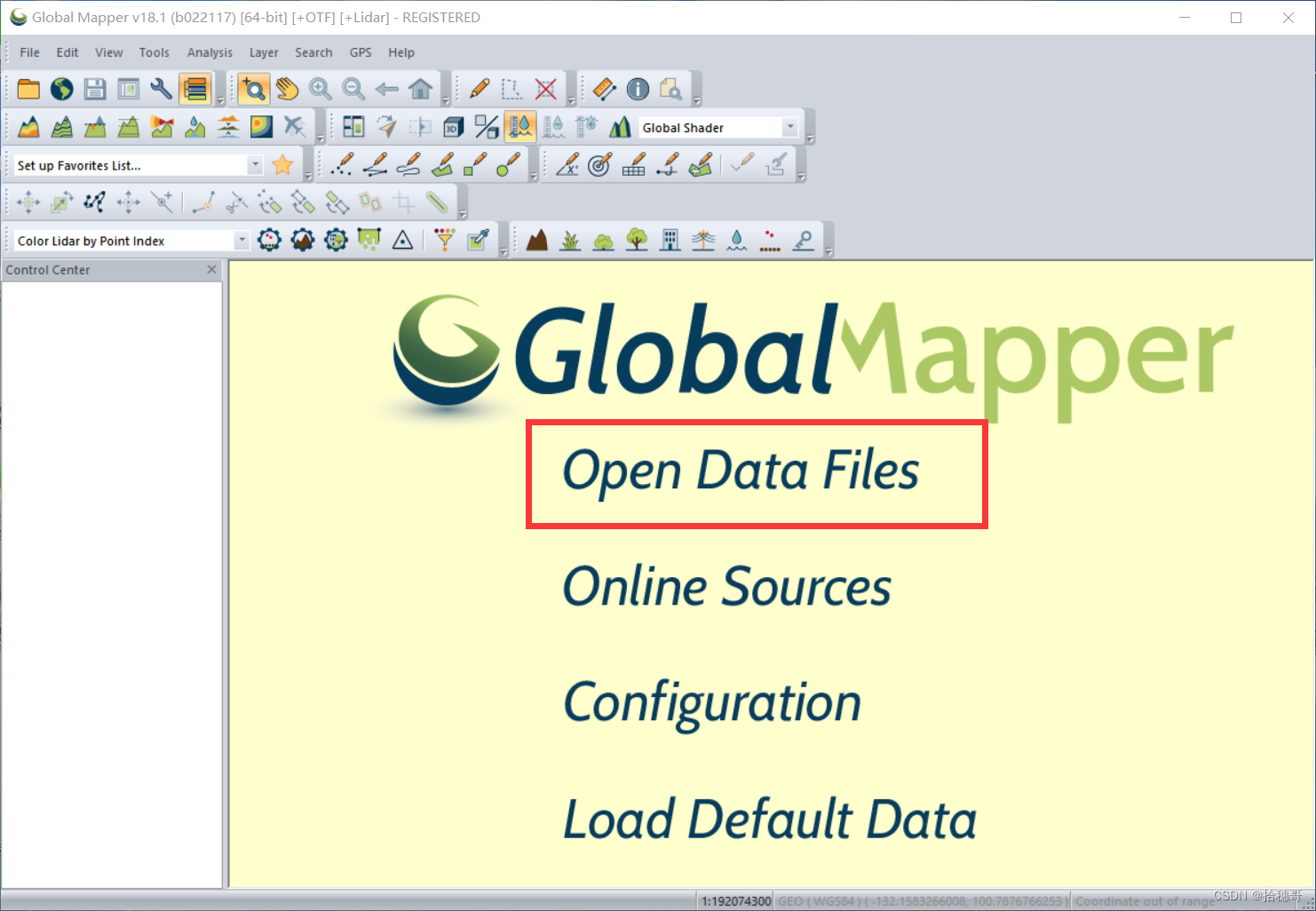
Task: Open the Search menu
Action: coord(313,52)
